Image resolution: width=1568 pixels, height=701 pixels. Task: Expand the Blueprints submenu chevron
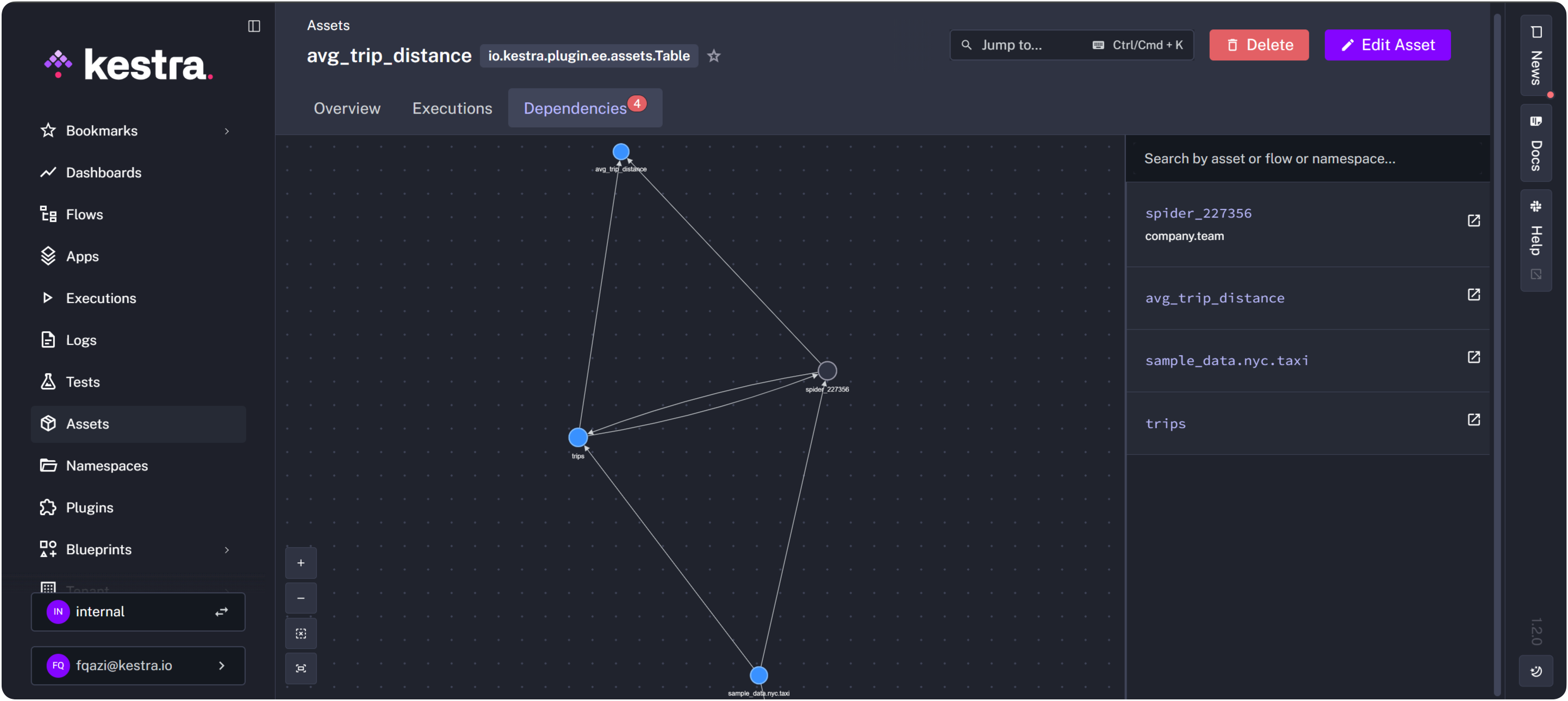pyautogui.click(x=226, y=549)
